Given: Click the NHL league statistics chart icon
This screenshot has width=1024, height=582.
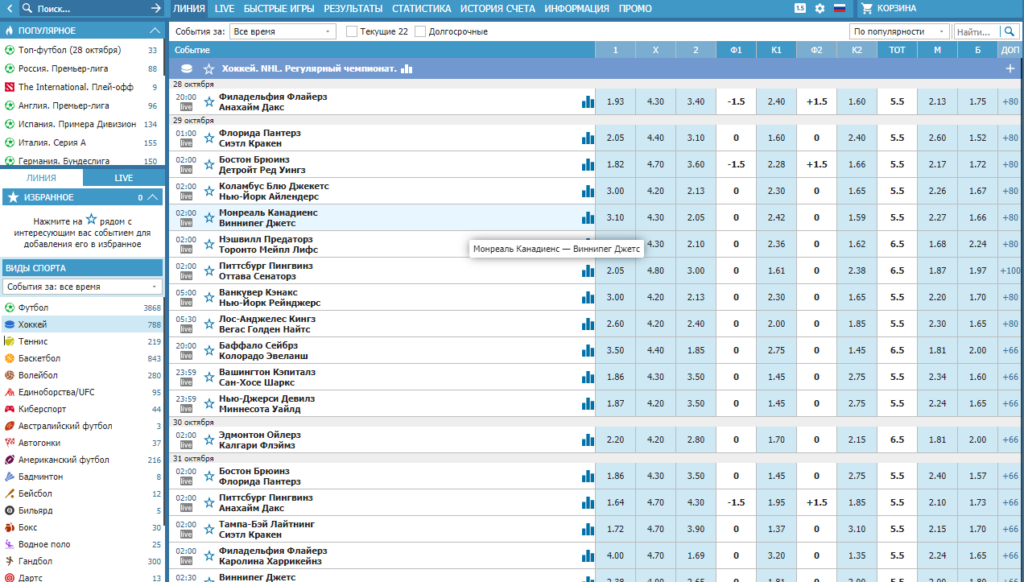Looking at the screenshot, I should pyautogui.click(x=408, y=69).
